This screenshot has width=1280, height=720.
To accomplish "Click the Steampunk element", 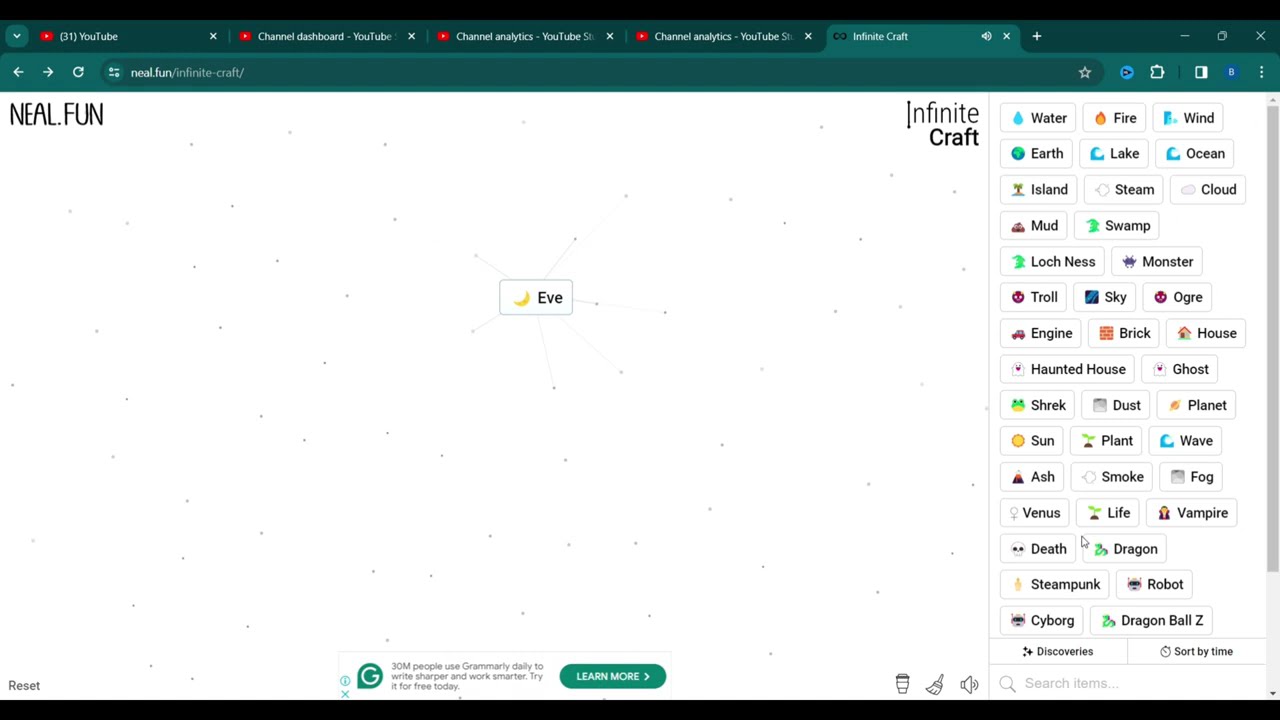I will (x=1055, y=584).
